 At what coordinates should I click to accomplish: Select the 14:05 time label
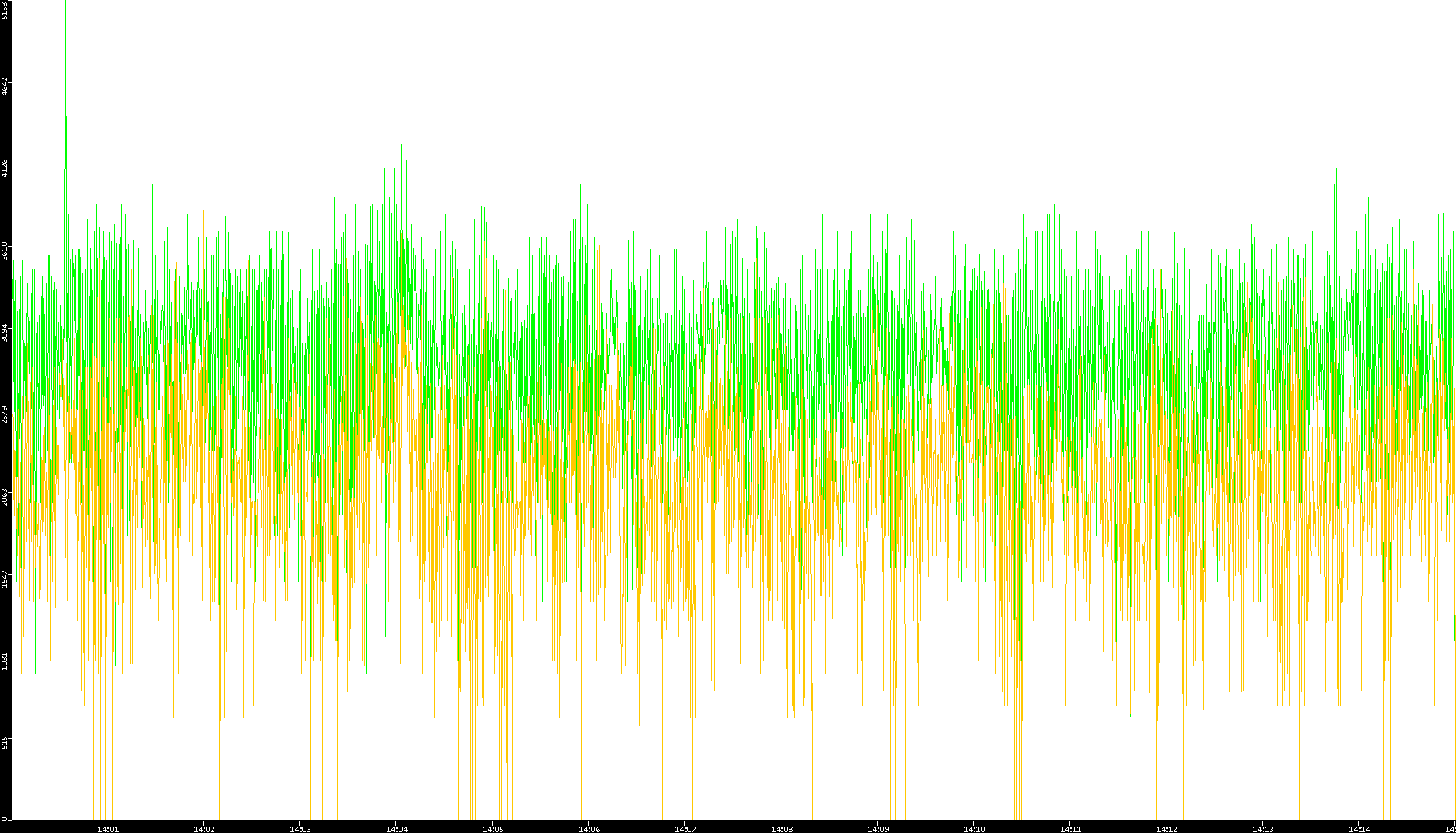tap(493, 829)
